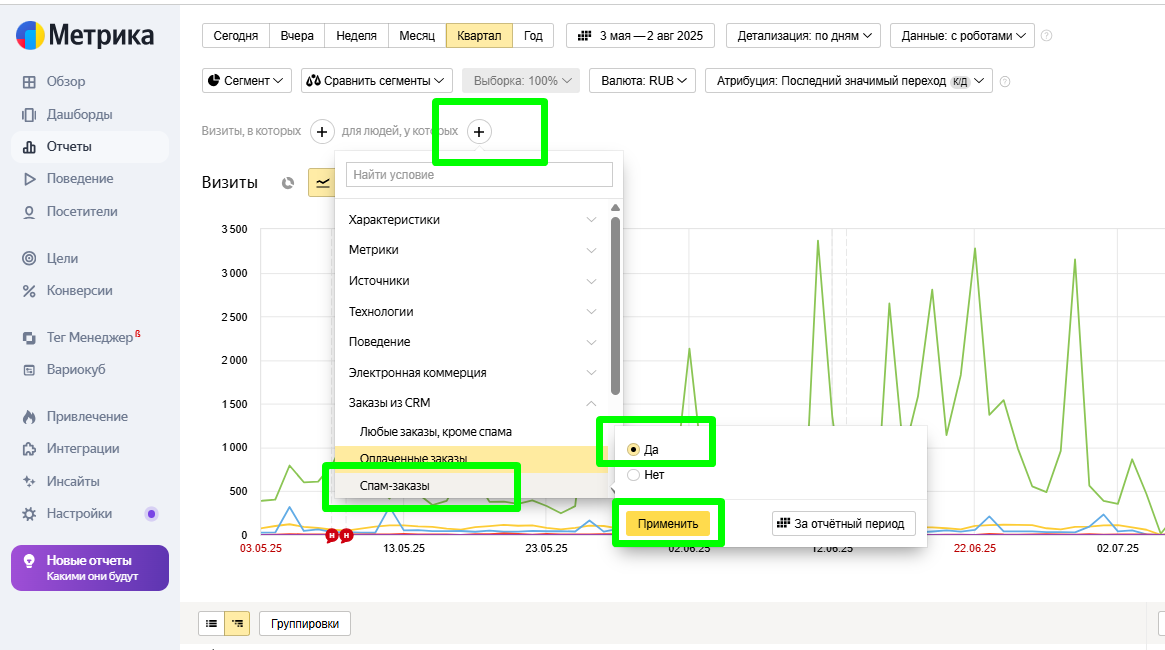Expand the Характеристики category

click(x=470, y=219)
